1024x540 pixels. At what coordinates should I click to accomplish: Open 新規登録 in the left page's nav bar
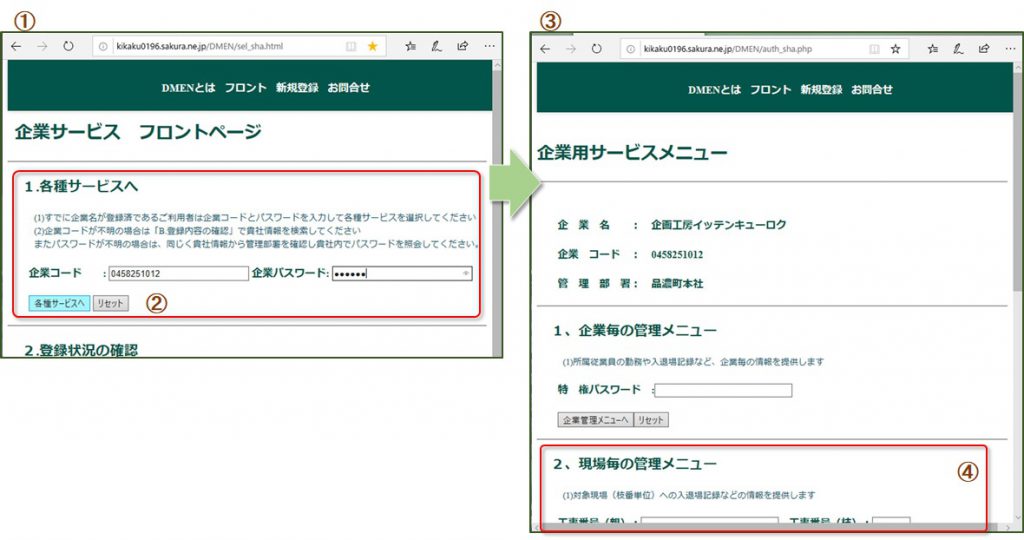coord(297,87)
